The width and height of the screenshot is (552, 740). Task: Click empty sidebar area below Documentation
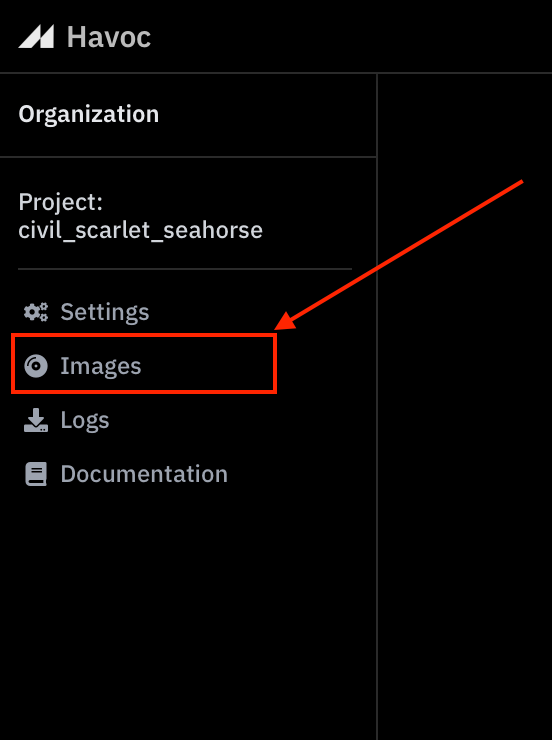pyautogui.click(x=188, y=614)
